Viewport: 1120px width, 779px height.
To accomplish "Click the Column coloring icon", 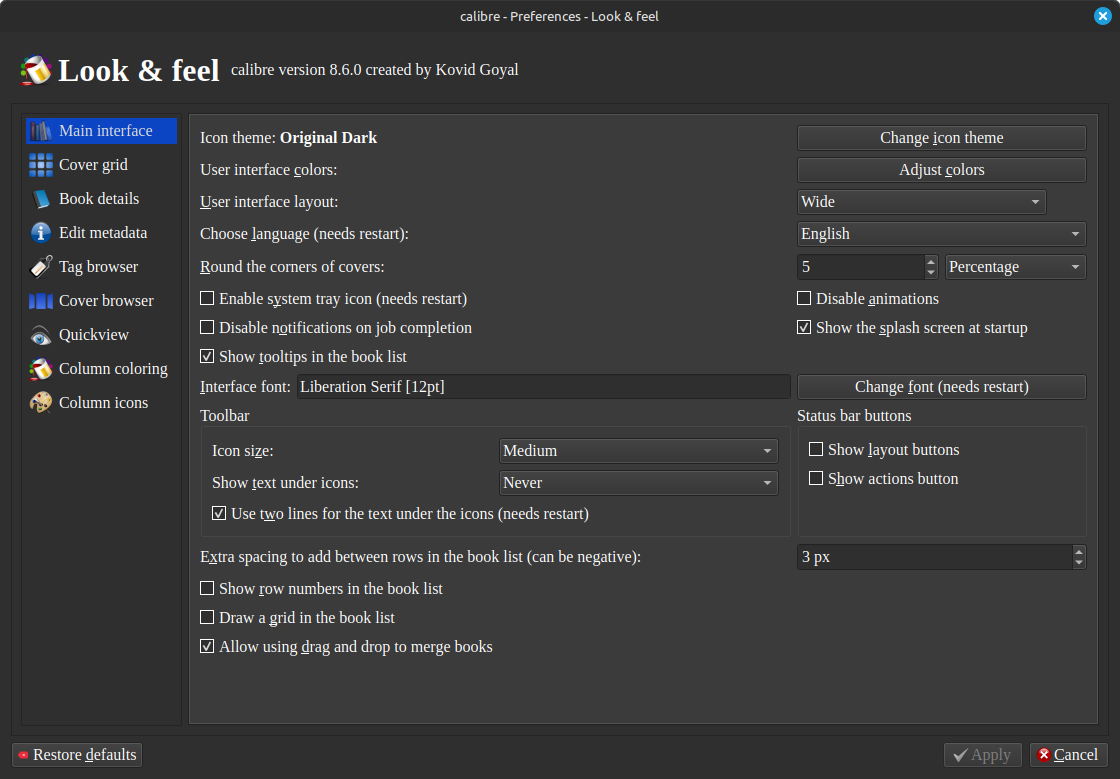I will click(x=41, y=369).
